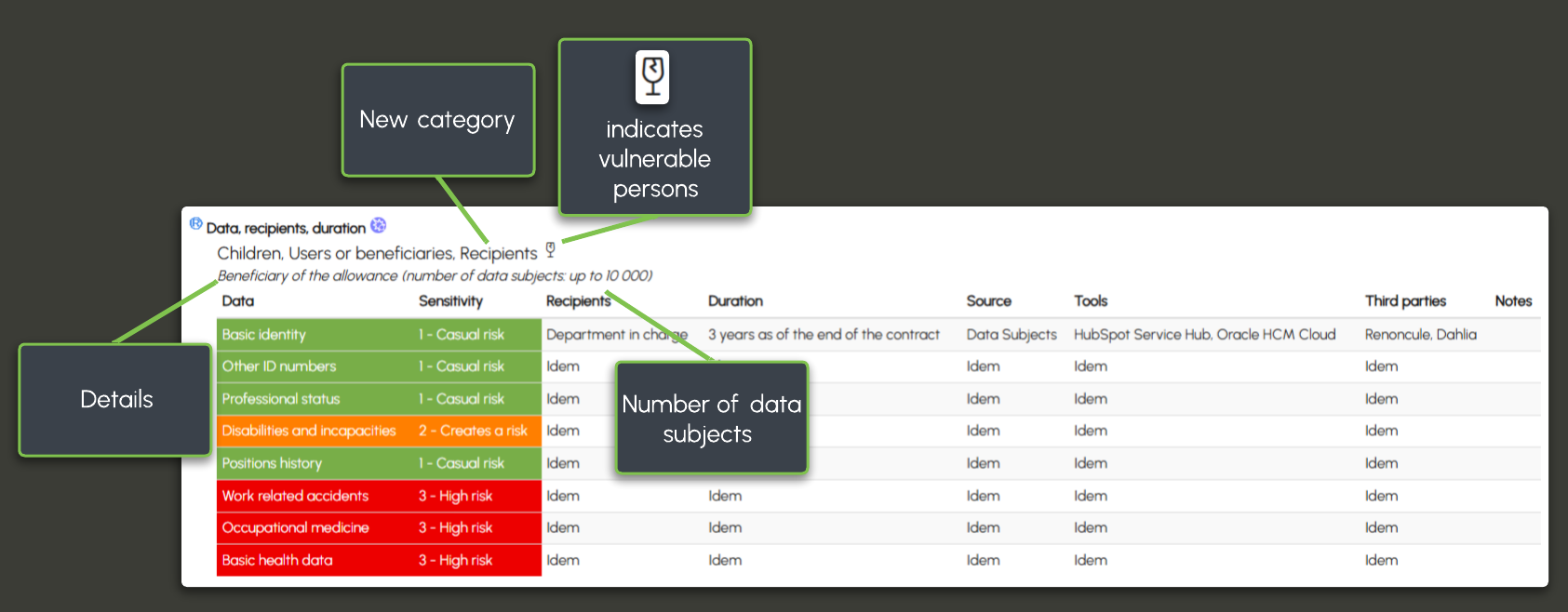Click '2 - Creates a risk' sensitivity cell
This screenshot has width=1568, height=612.
click(473, 431)
